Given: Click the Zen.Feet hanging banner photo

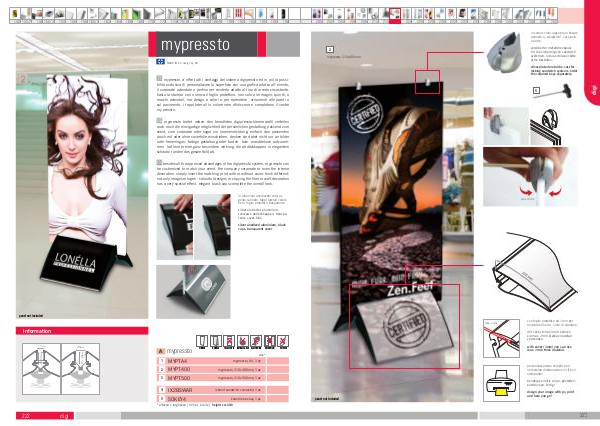Looking at the screenshot, I should point(392,217).
